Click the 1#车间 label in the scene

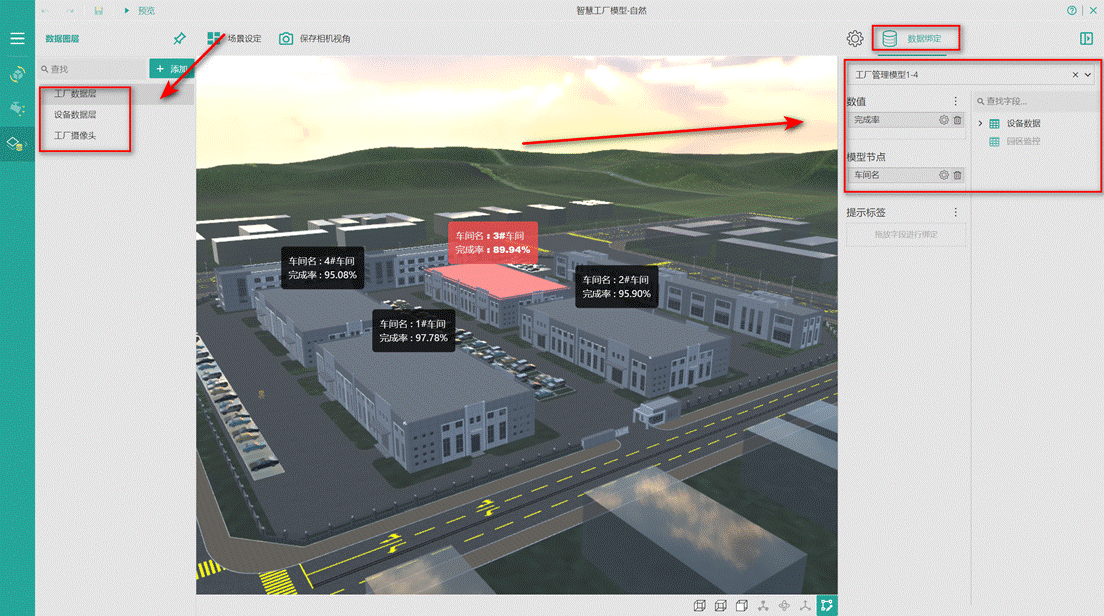(413, 331)
